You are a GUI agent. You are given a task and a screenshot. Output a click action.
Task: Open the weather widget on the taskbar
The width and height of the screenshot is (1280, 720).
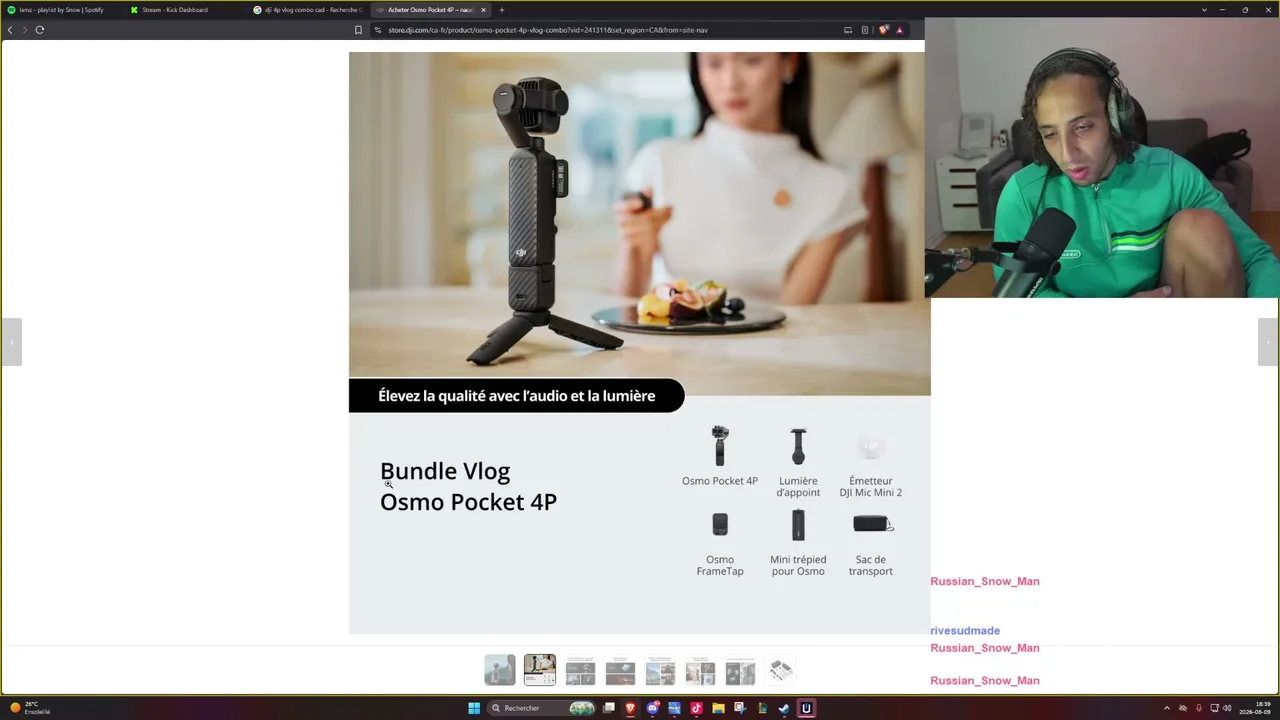(30, 708)
